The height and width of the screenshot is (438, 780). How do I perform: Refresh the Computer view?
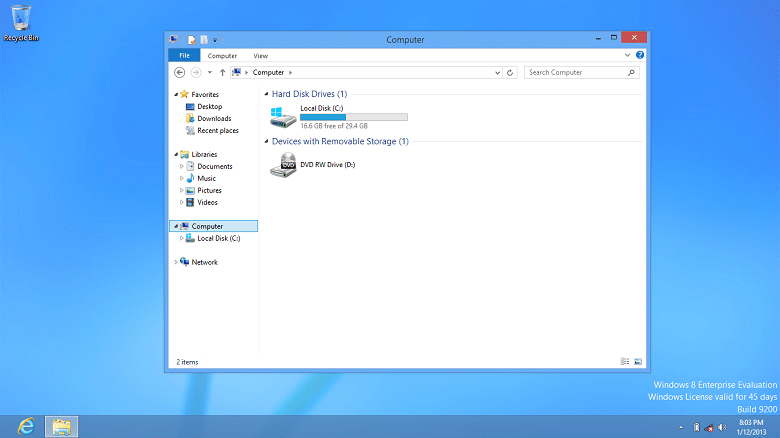coord(510,73)
